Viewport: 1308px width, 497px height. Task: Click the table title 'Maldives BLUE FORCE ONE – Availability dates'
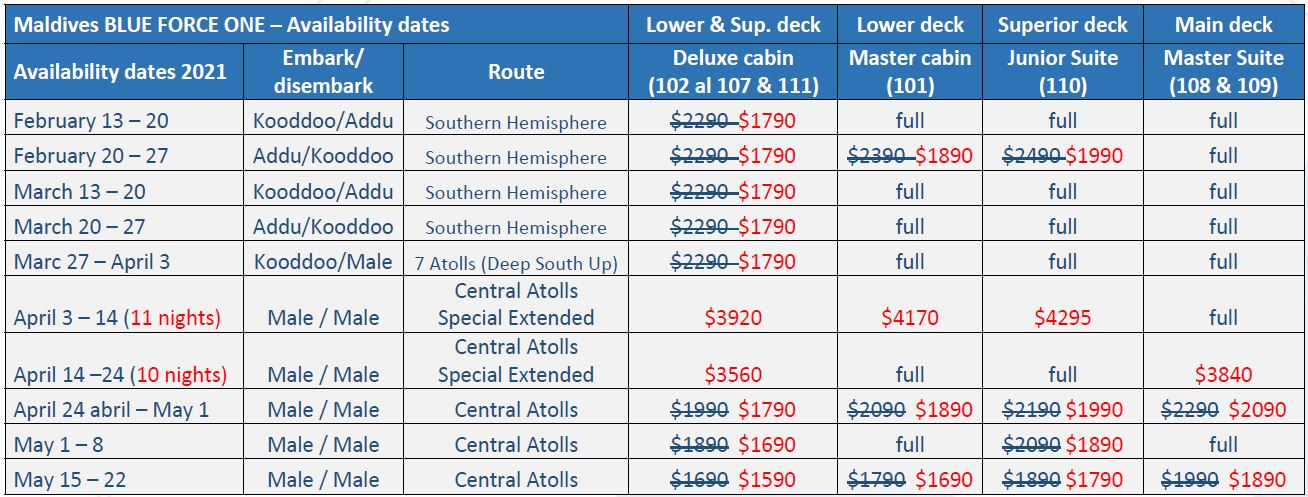pyautogui.click(x=232, y=24)
